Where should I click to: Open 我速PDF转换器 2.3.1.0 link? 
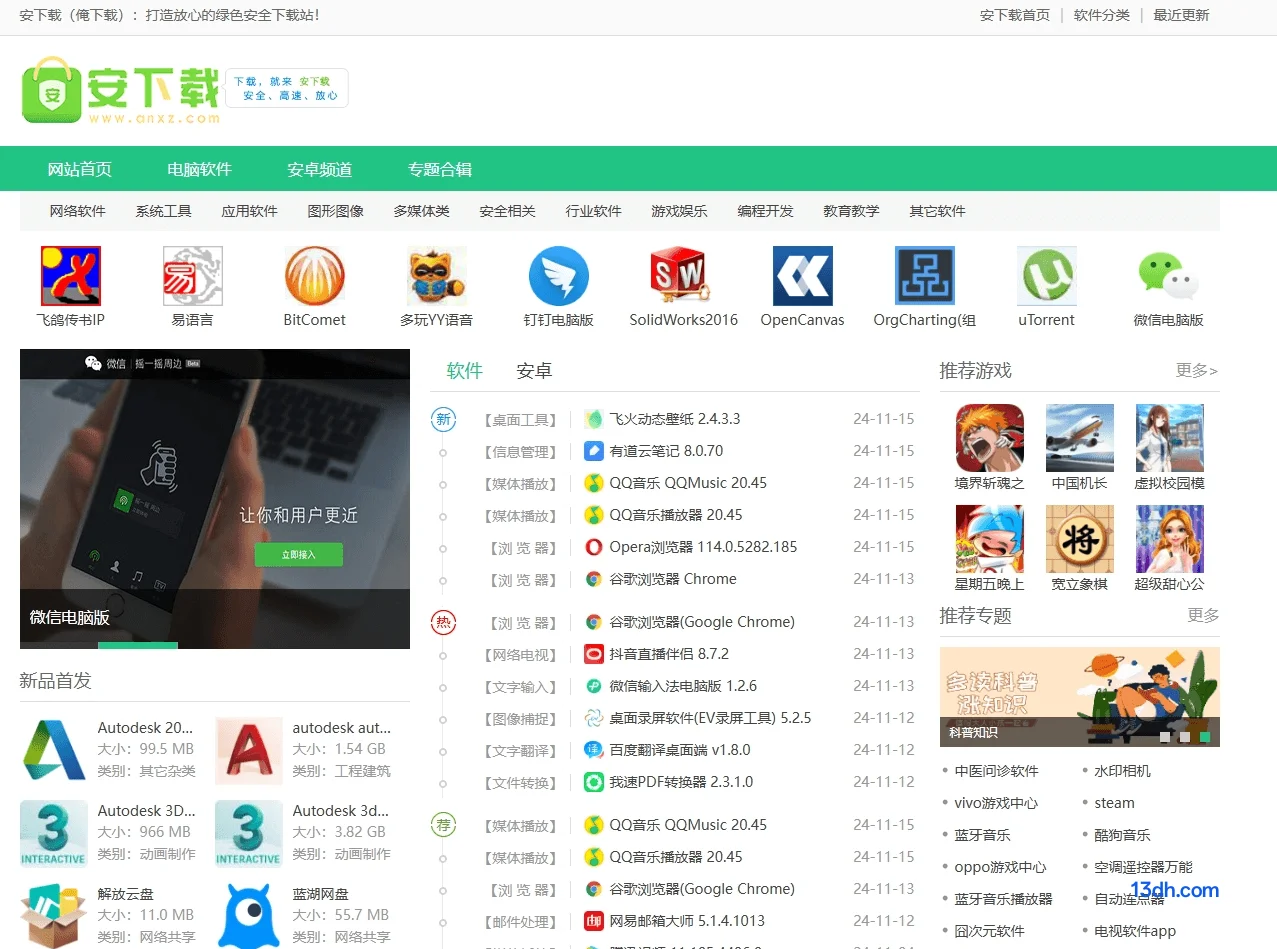681,782
